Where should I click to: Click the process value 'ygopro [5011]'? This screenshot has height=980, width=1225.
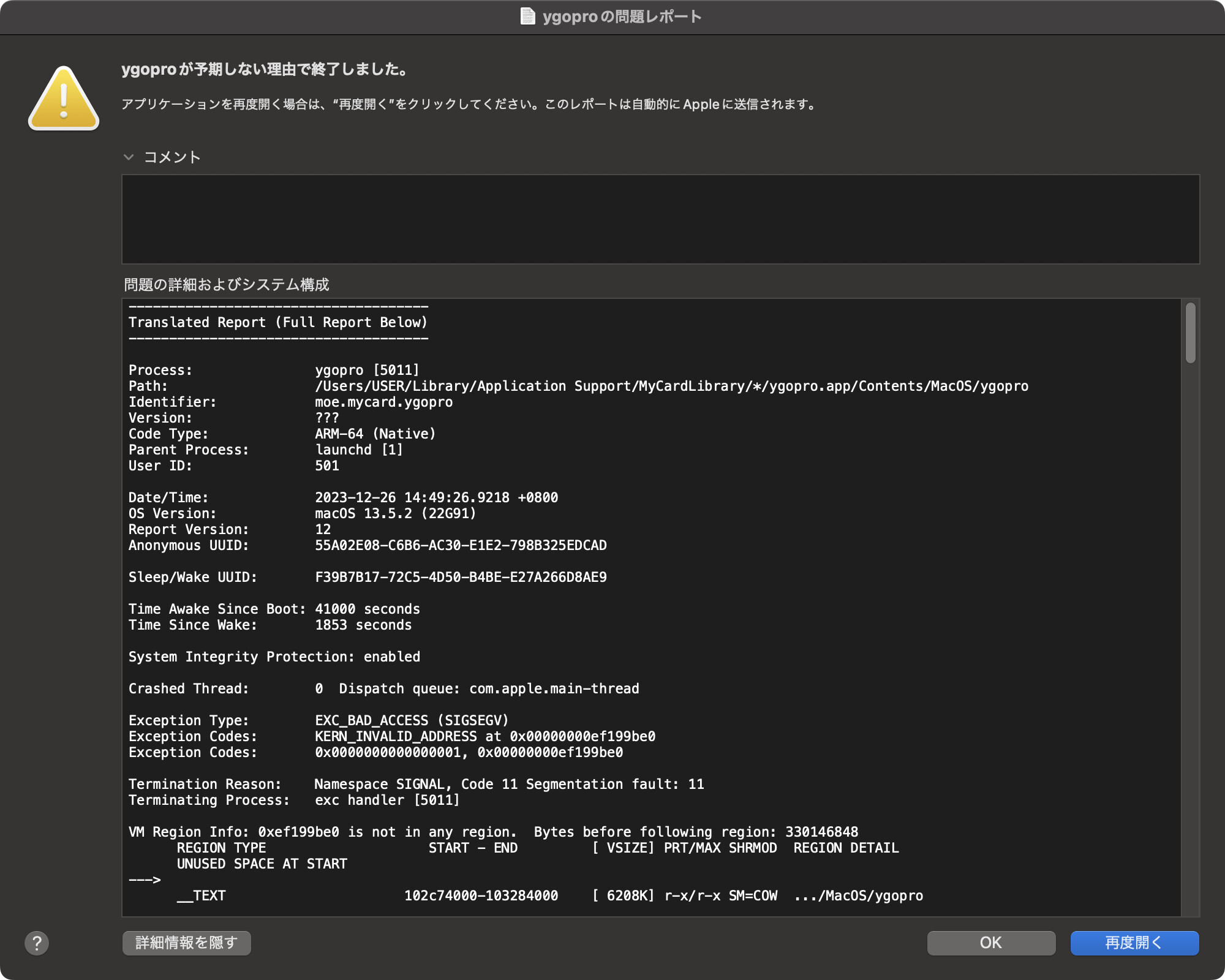pyautogui.click(x=367, y=370)
